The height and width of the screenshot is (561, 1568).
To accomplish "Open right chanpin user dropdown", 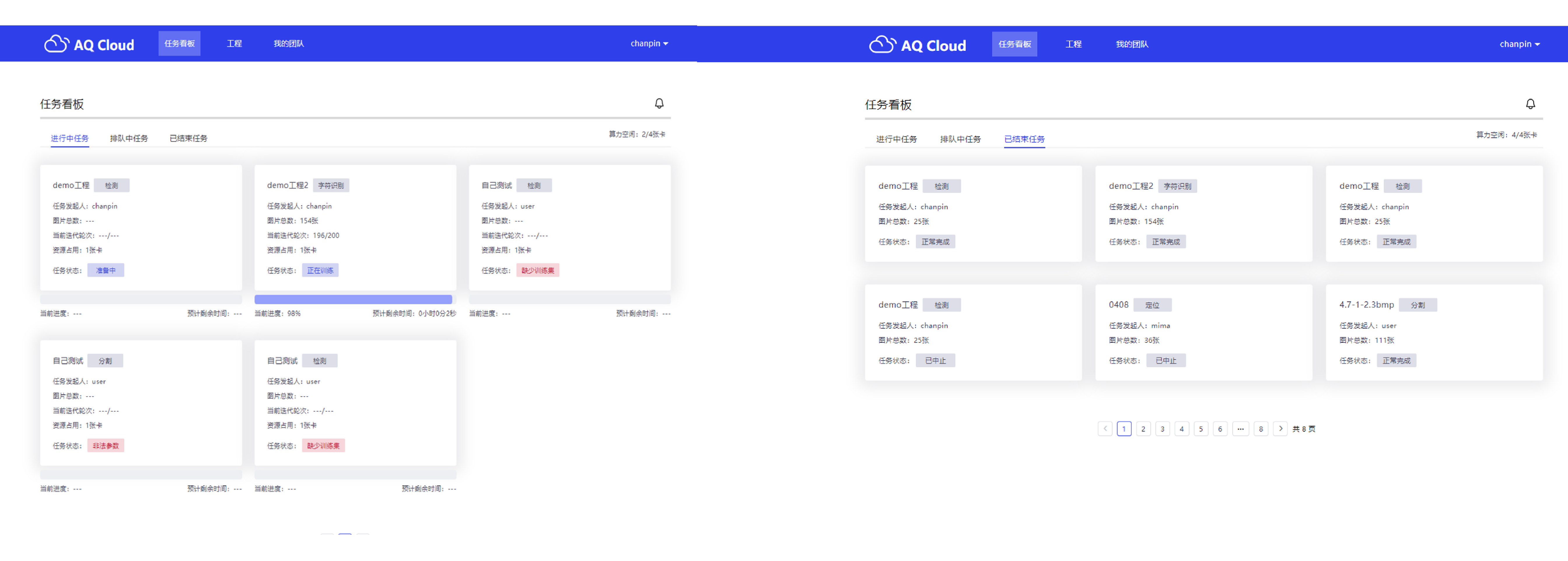I will tap(1519, 44).
